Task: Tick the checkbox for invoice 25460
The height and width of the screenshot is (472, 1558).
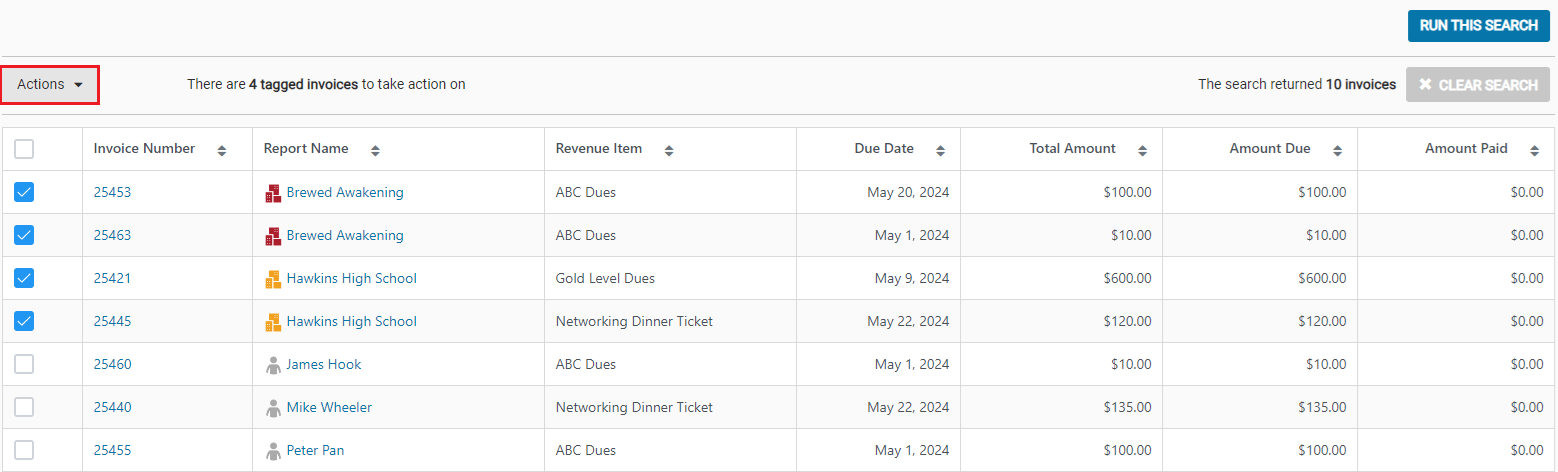Action: [24, 364]
